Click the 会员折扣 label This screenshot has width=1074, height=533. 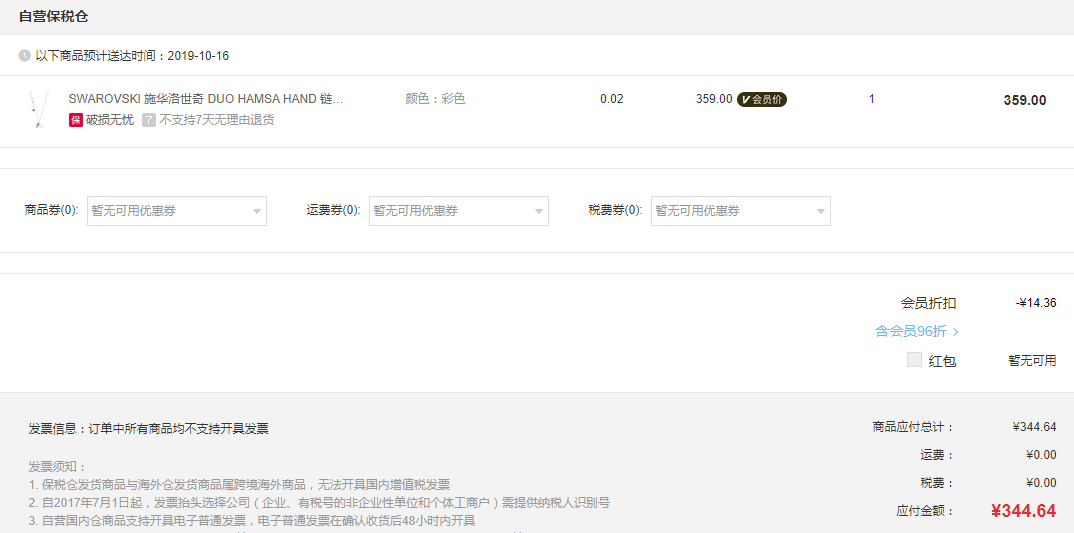click(x=928, y=303)
